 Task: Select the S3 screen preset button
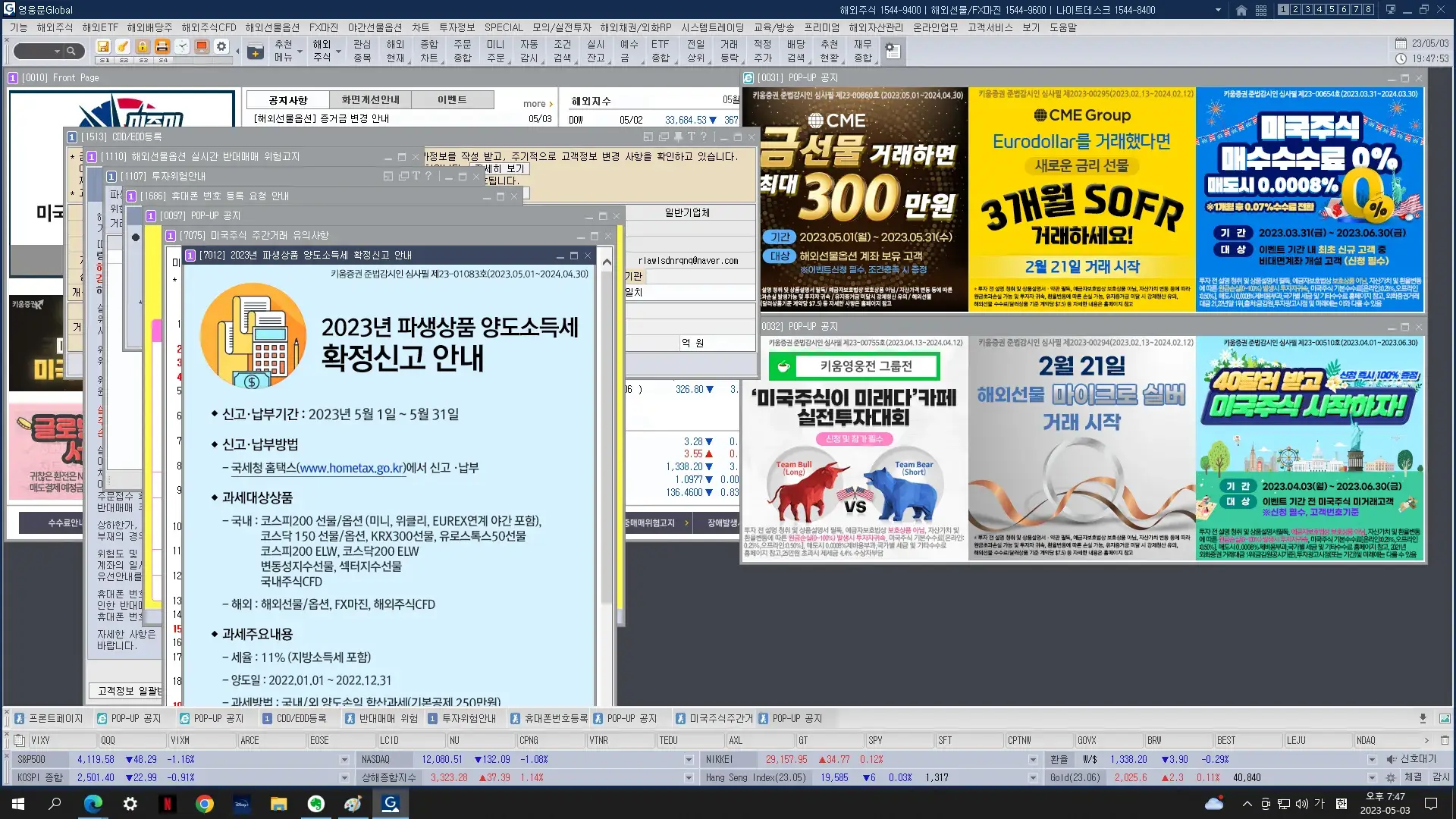tap(143, 60)
